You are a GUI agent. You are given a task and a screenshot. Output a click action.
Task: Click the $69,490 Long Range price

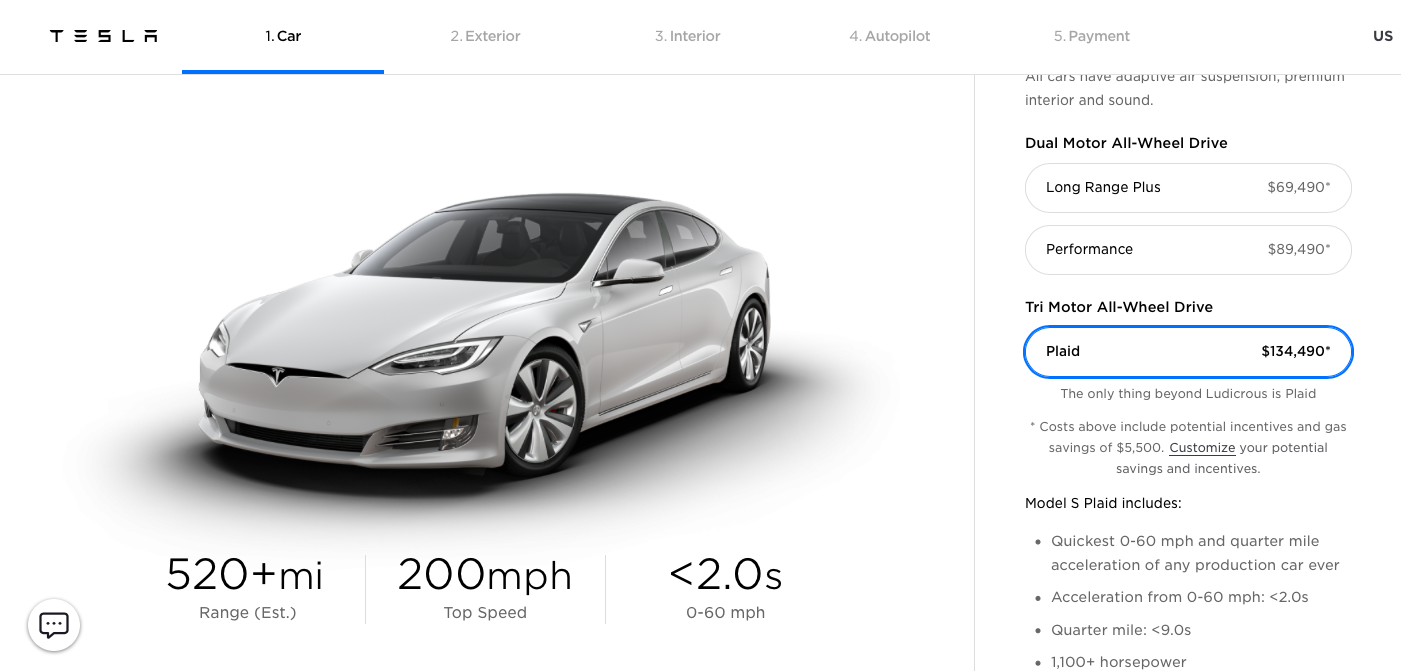pyautogui.click(x=1299, y=188)
